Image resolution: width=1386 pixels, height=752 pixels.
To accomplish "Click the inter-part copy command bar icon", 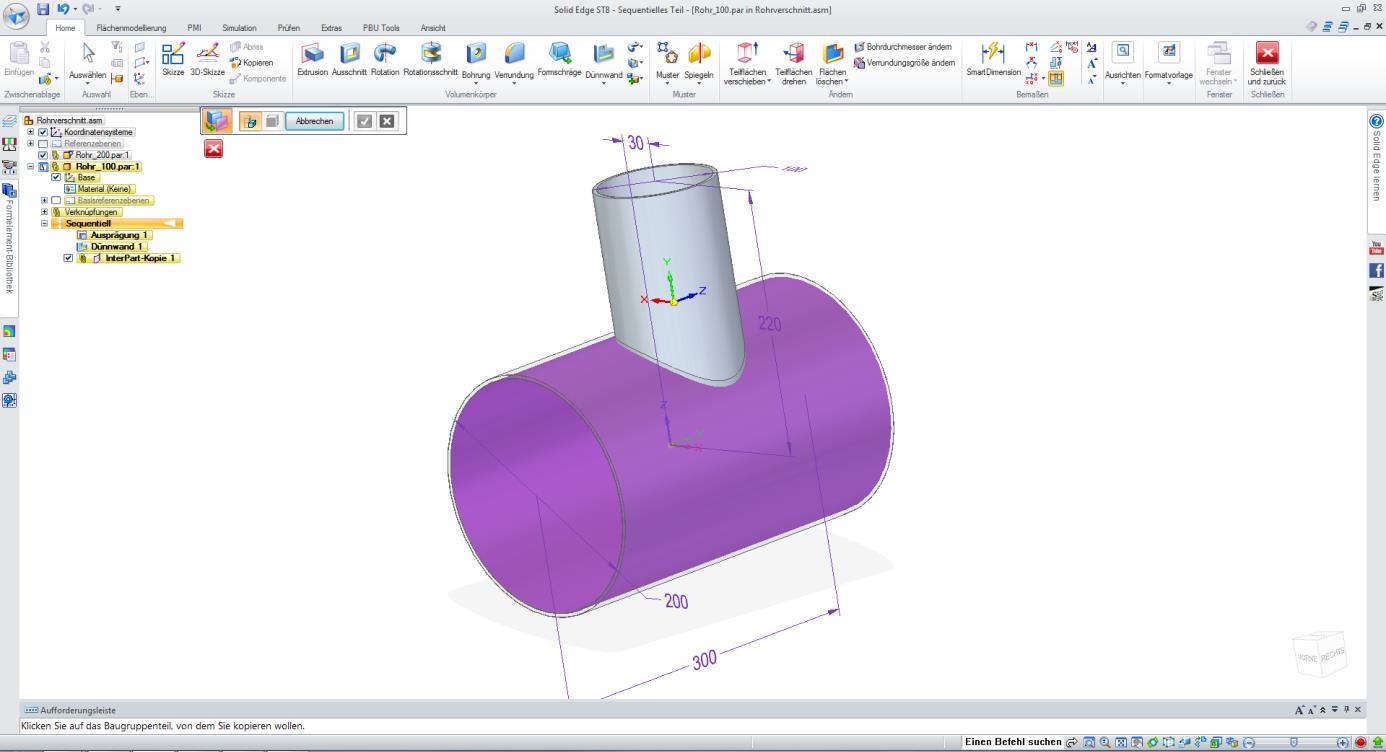I will [x=217, y=121].
